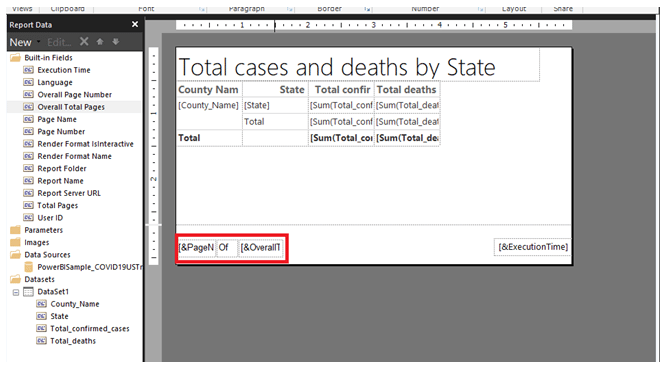Click the database icon beside PowerBISample_COVID19US

tap(29, 268)
